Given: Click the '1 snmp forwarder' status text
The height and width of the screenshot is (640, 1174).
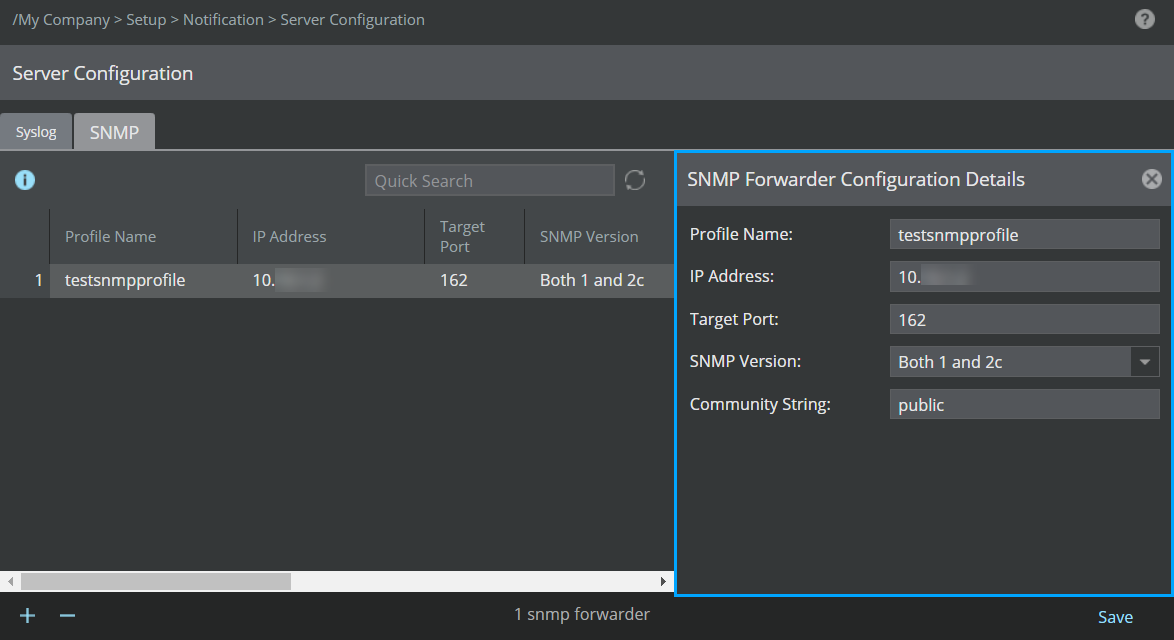Looking at the screenshot, I should (x=582, y=615).
